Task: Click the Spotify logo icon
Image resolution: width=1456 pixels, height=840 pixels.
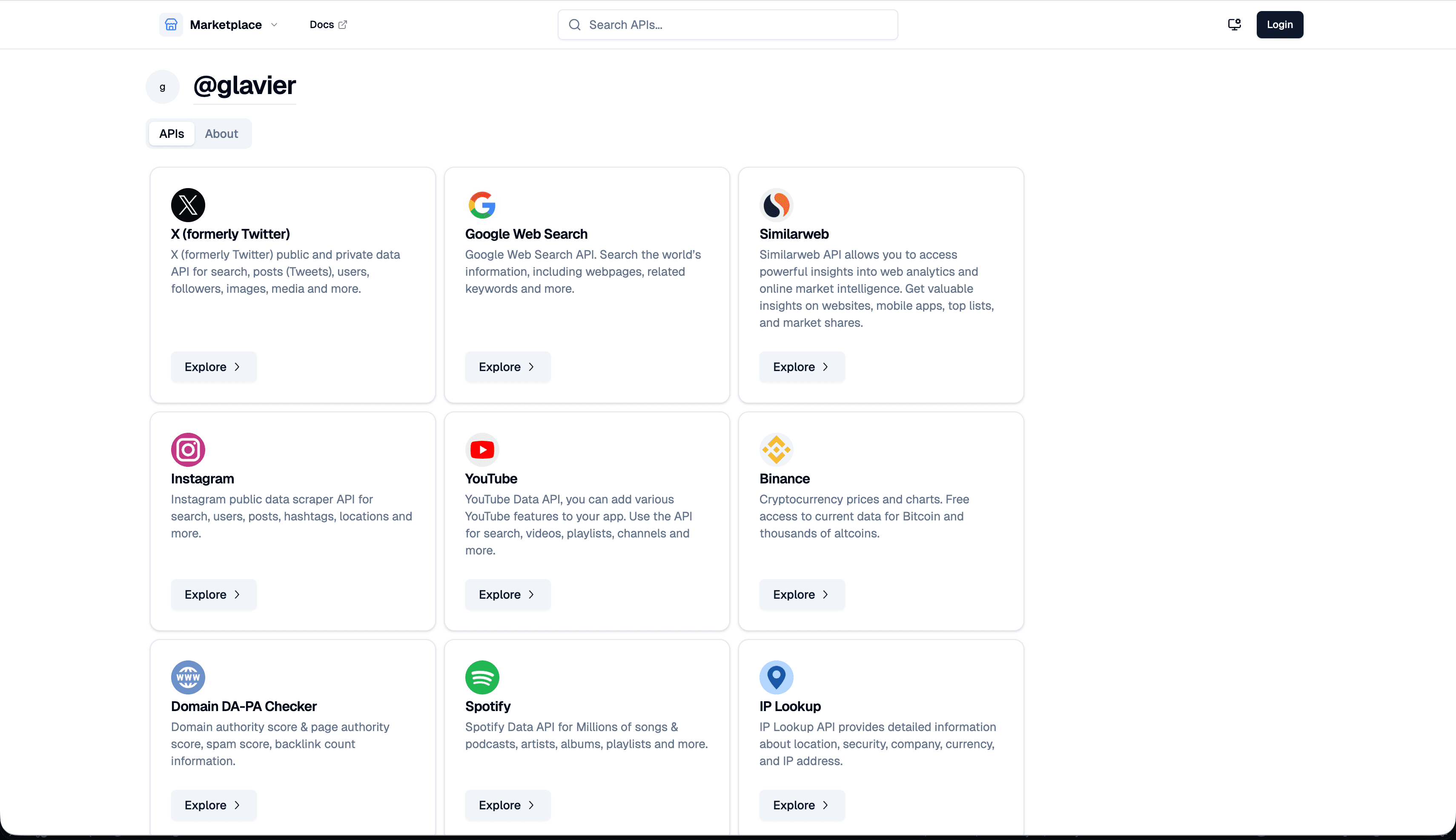Action: [482, 677]
